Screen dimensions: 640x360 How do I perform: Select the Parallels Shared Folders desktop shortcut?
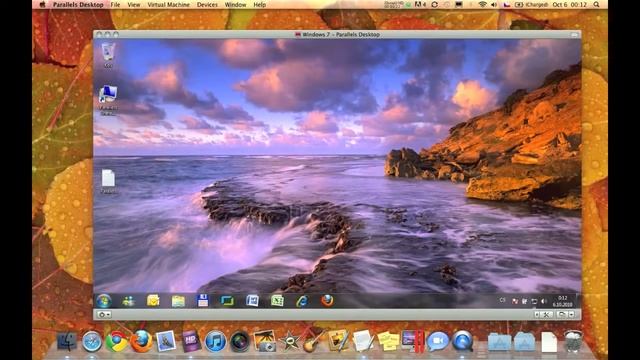[x=108, y=100]
